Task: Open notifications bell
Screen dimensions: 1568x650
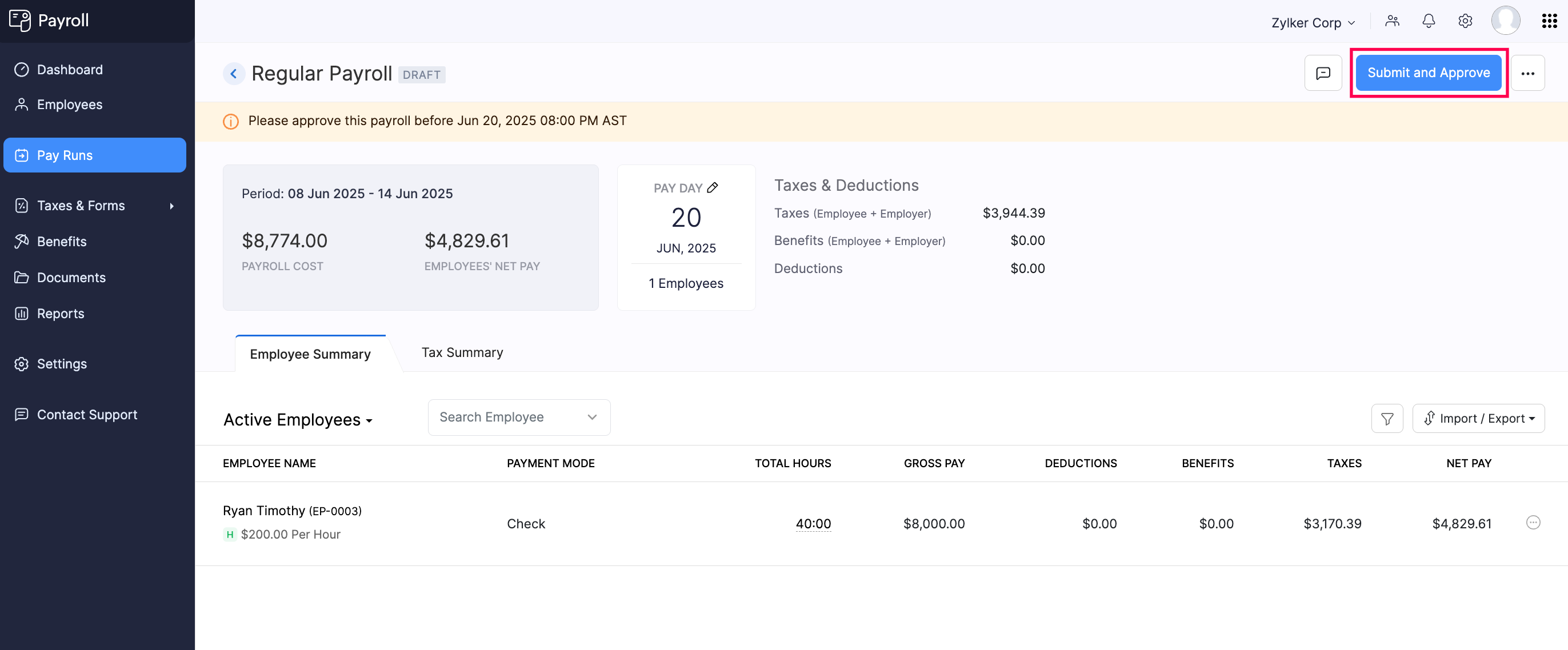Action: 1429,20
